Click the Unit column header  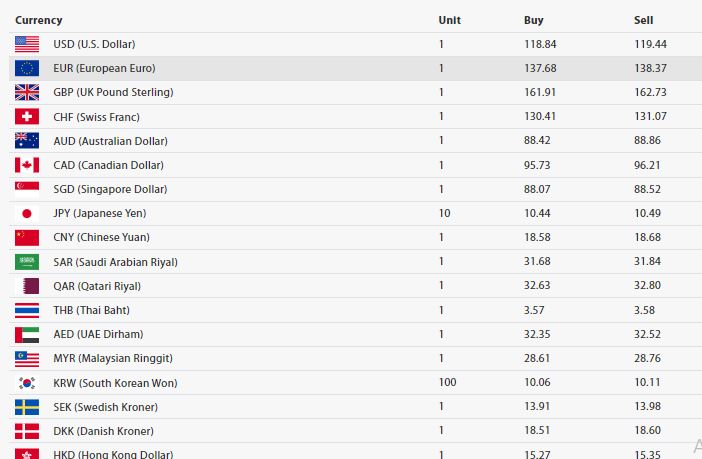tap(449, 20)
